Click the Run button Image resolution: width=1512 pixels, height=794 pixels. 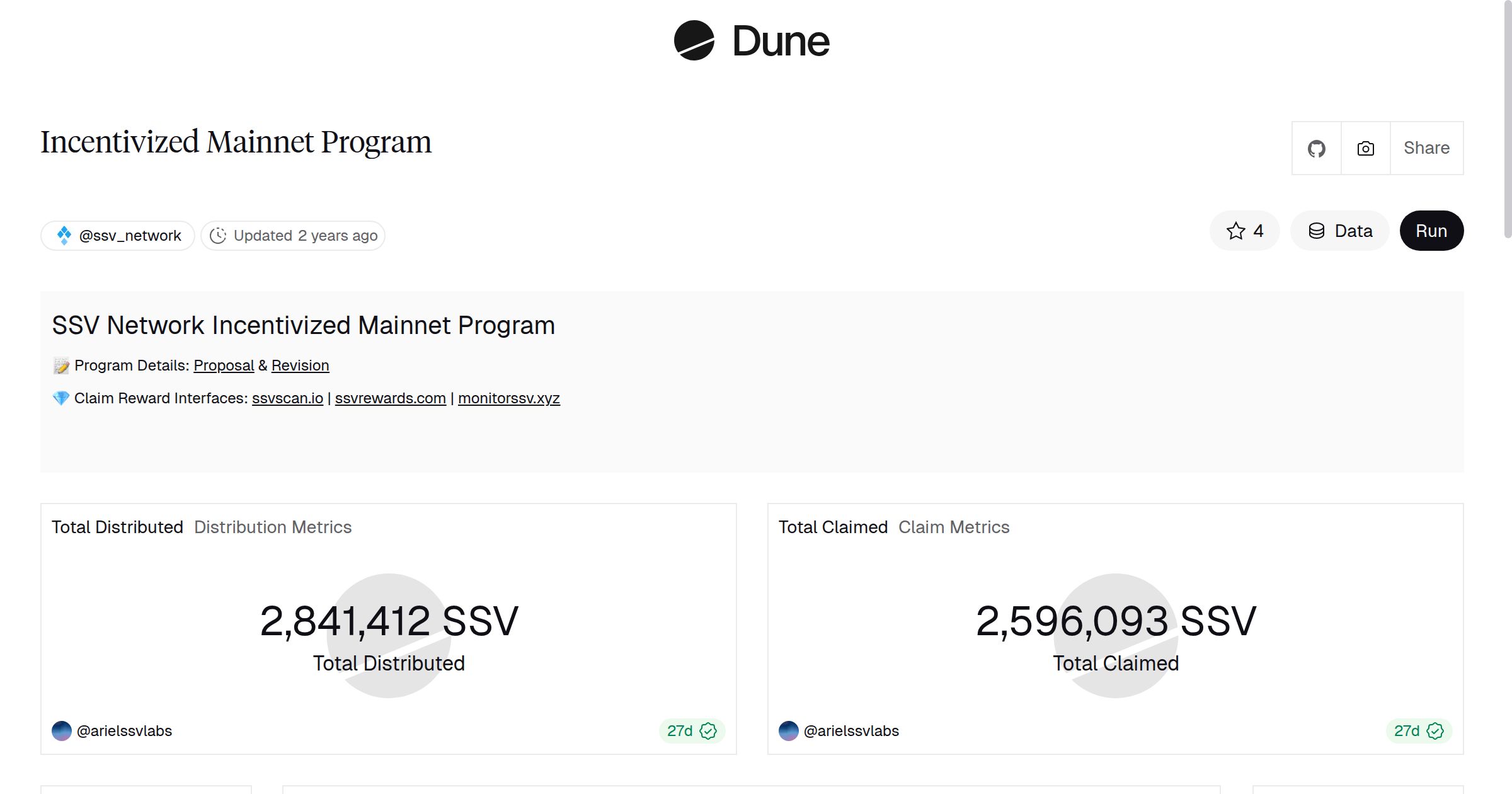tap(1431, 231)
